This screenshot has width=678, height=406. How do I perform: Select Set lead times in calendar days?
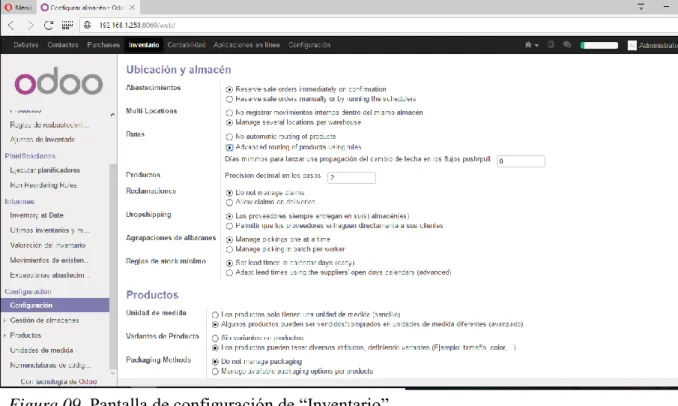(229, 263)
